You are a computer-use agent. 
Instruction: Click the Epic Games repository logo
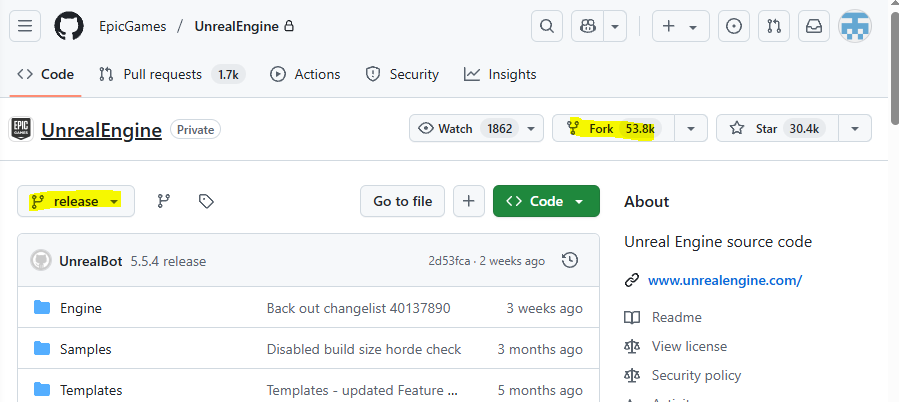[x=21, y=130]
